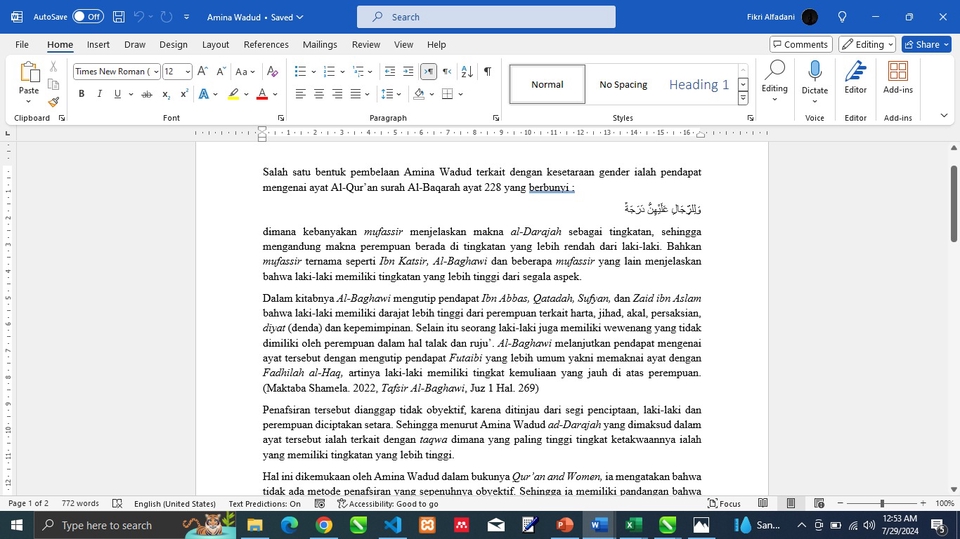
Task: Open Change Case Aa dropdown
Action: [x=245, y=72]
